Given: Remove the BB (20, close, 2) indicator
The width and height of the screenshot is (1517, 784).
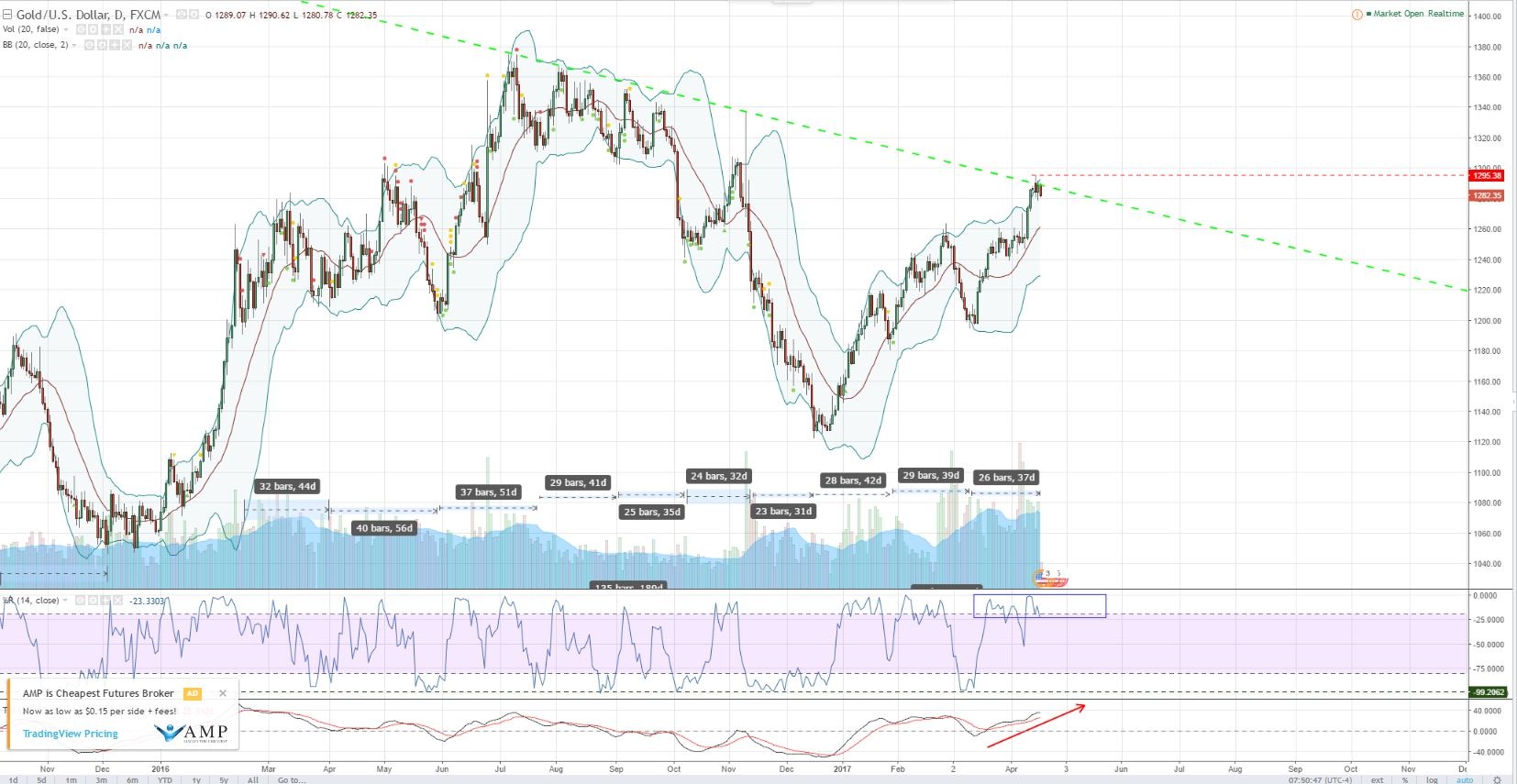Looking at the screenshot, I should pos(127,45).
